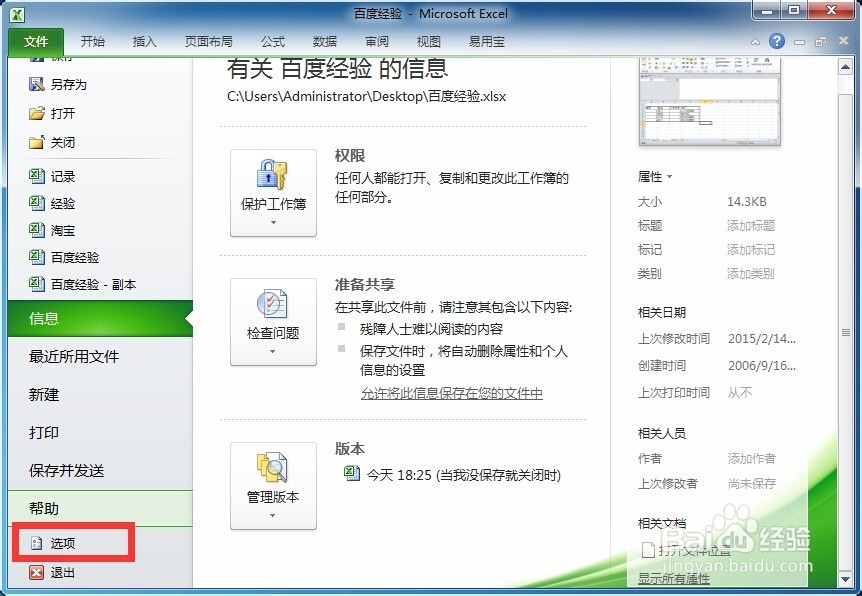Open the 审阅 ribbon tab
The image size is (862, 596).
point(377,42)
